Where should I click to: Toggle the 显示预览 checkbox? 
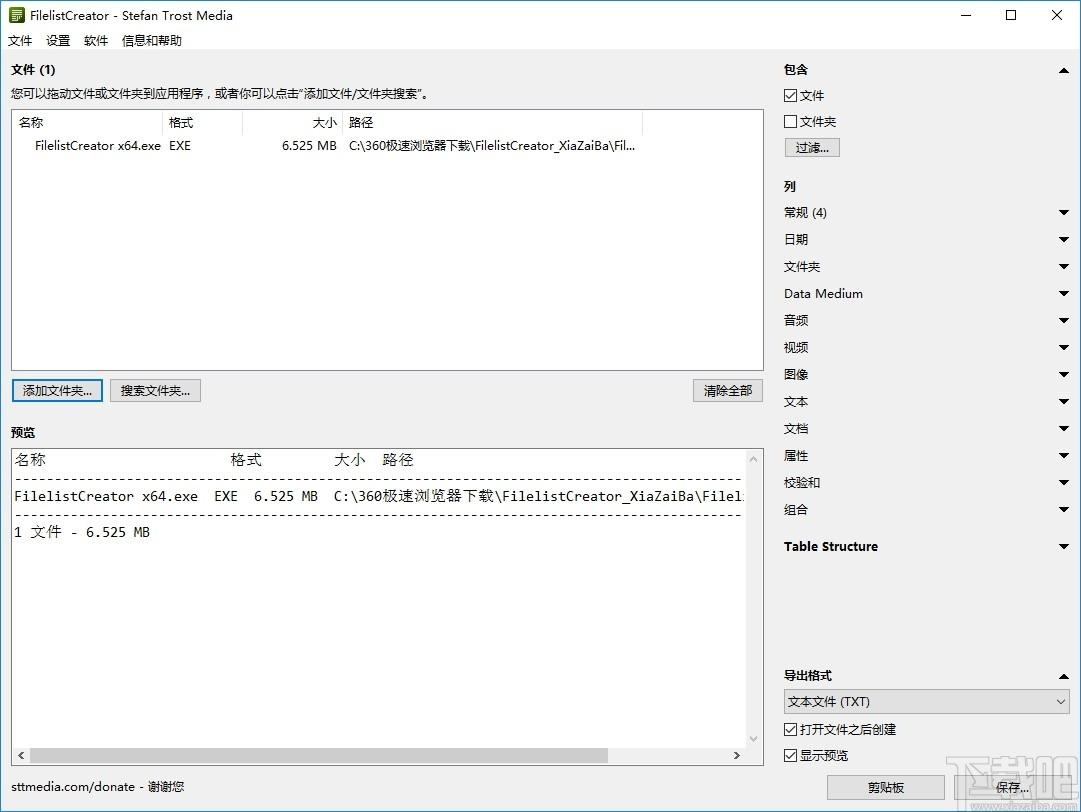(x=791, y=755)
